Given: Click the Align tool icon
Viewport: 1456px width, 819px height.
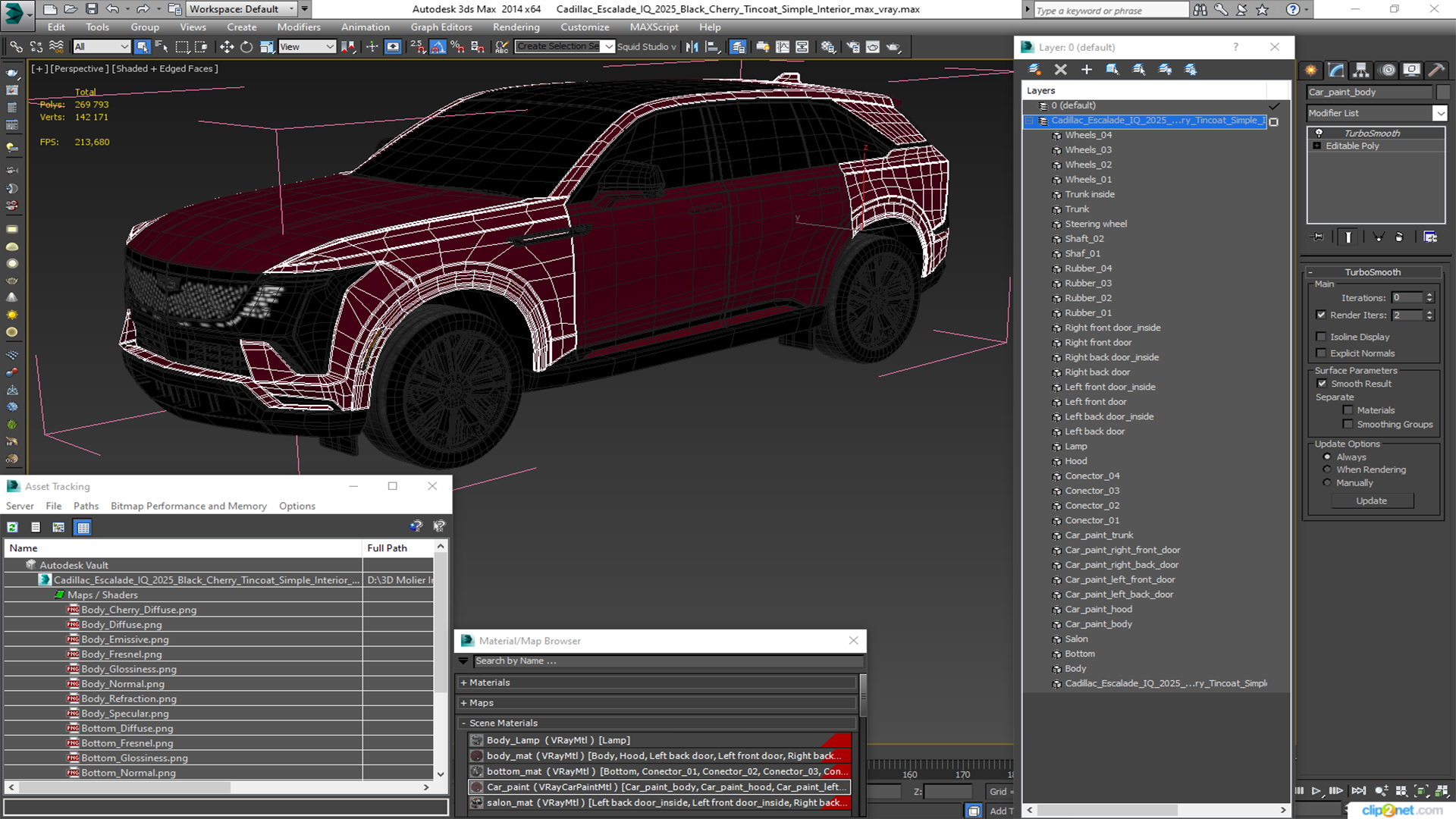Looking at the screenshot, I should (x=712, y=47).
